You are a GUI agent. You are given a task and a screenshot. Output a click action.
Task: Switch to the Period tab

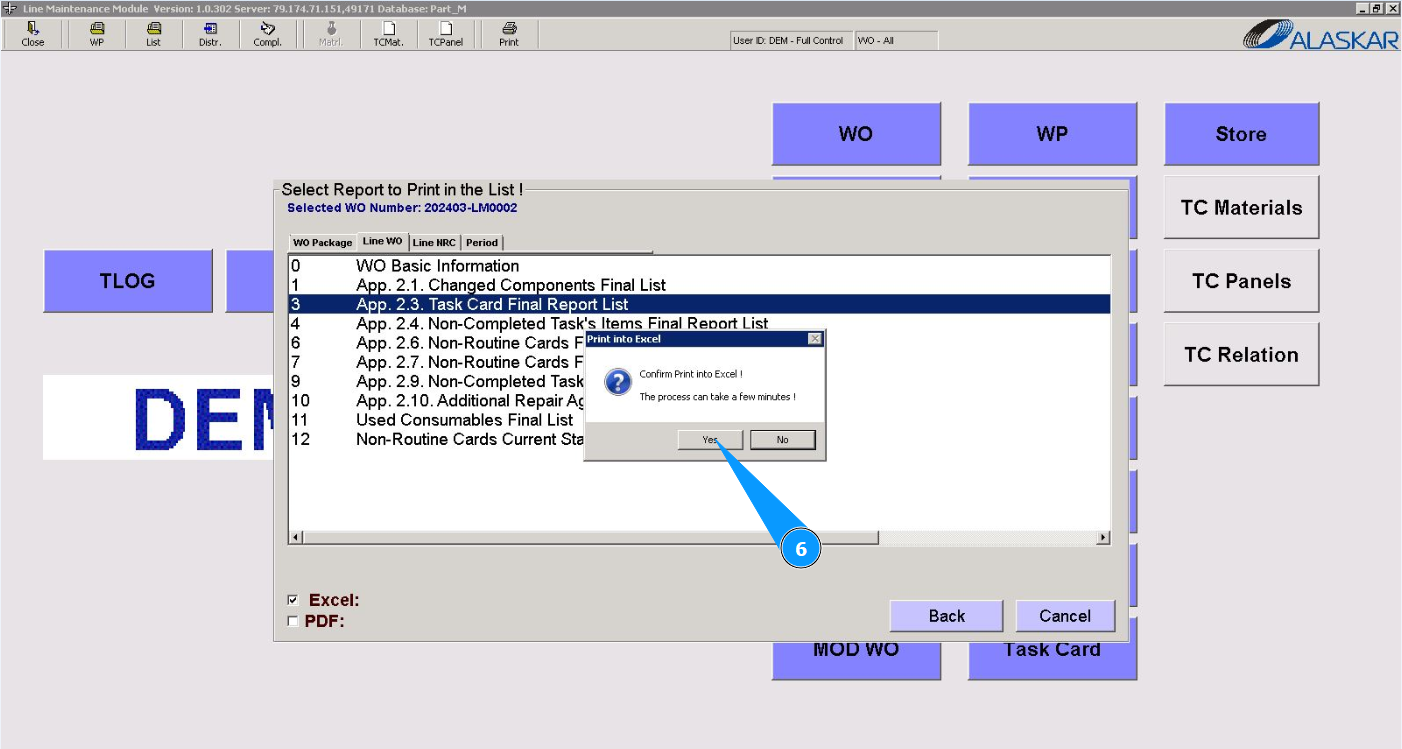point(482,242)
